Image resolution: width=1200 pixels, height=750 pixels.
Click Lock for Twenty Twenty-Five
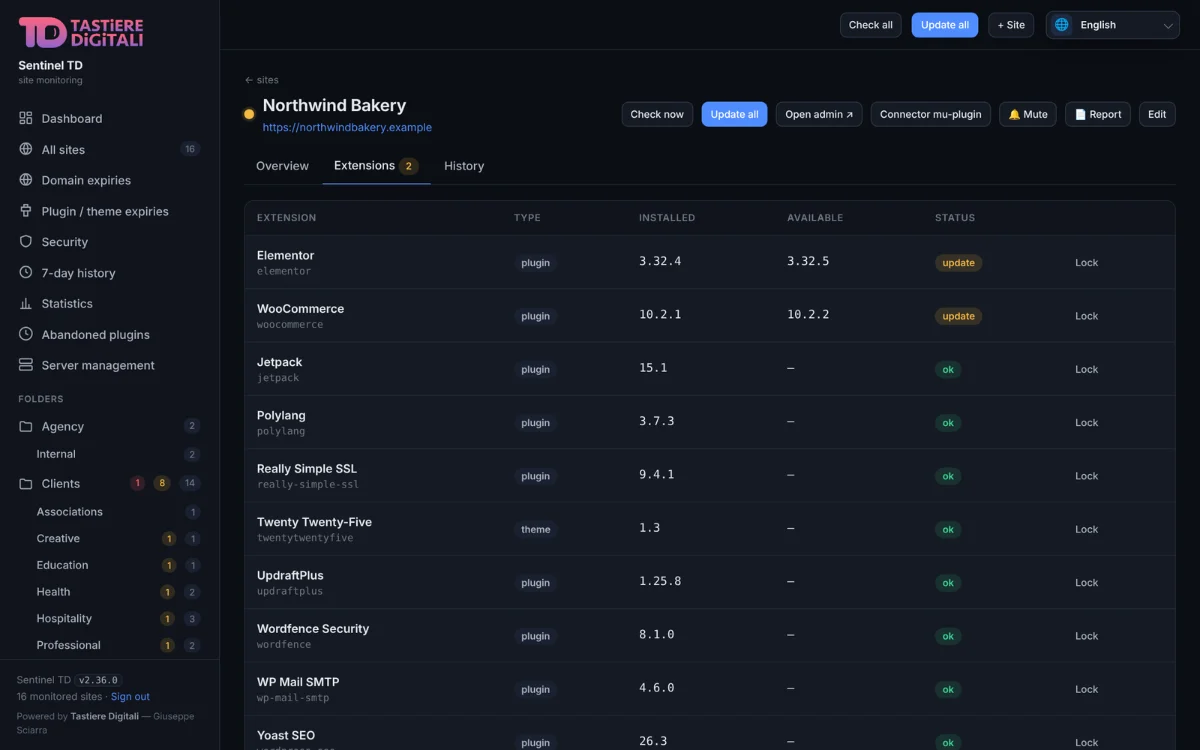(x=1086, y=529)
